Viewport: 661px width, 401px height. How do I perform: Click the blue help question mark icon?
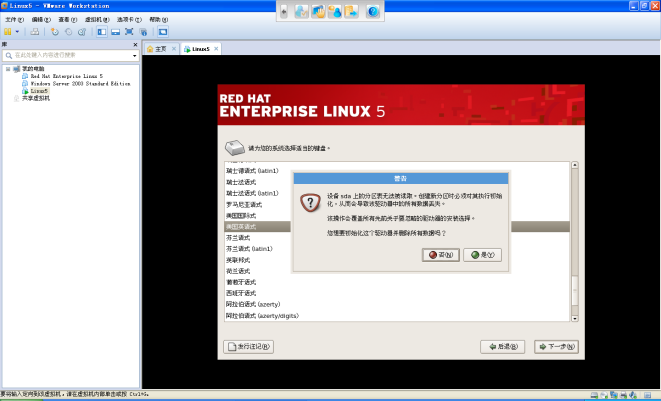pyautogui.click(x=373, y=11)
